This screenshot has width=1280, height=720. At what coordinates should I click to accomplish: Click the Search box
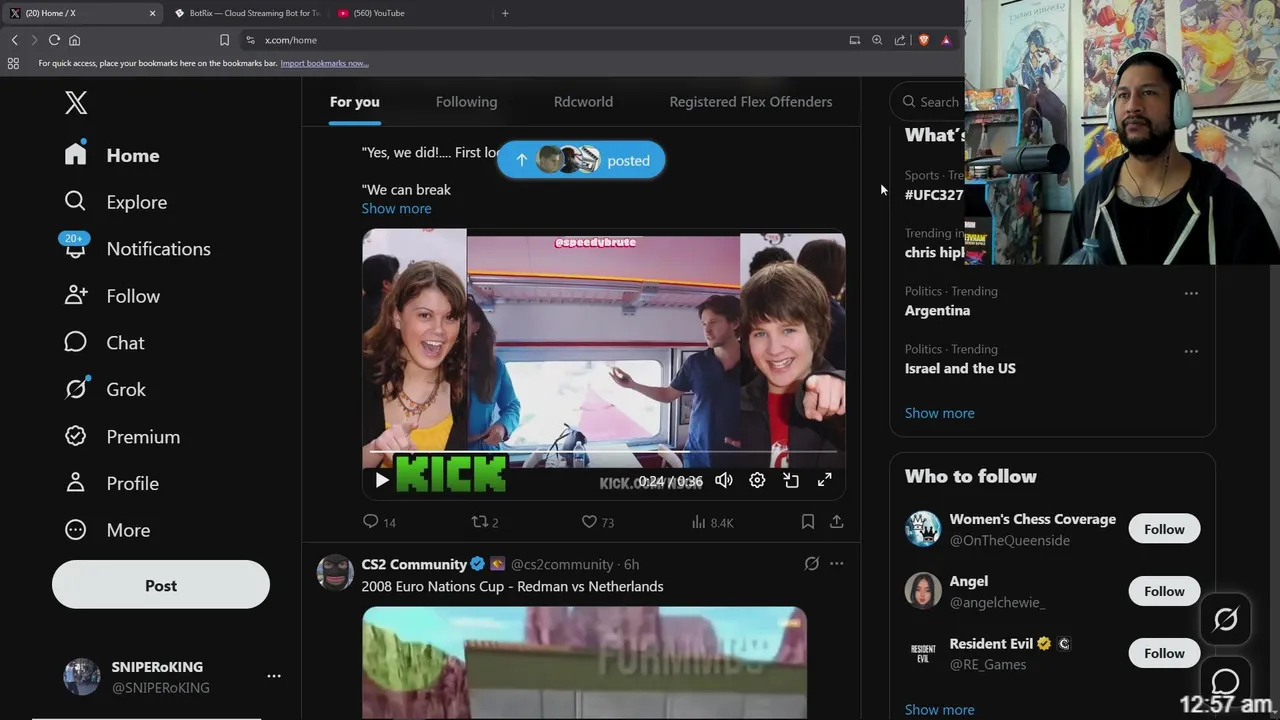point(929,101)
